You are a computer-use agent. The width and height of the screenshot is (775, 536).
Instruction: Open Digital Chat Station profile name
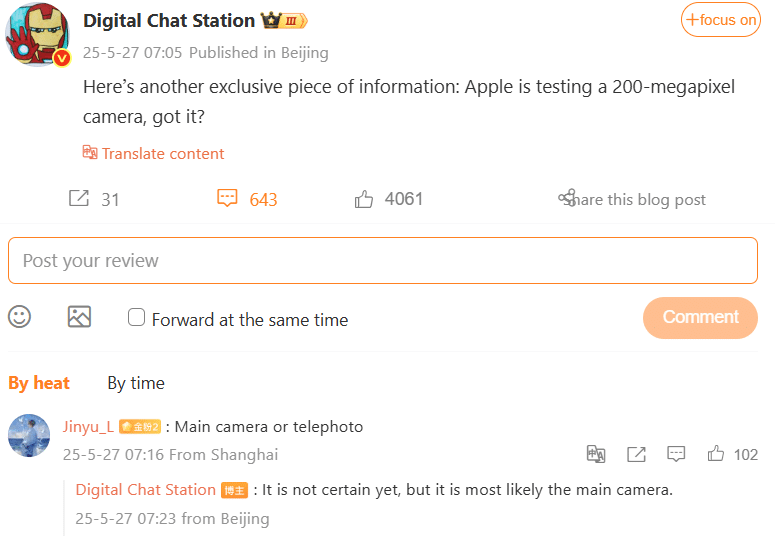(x=169, y=21)
